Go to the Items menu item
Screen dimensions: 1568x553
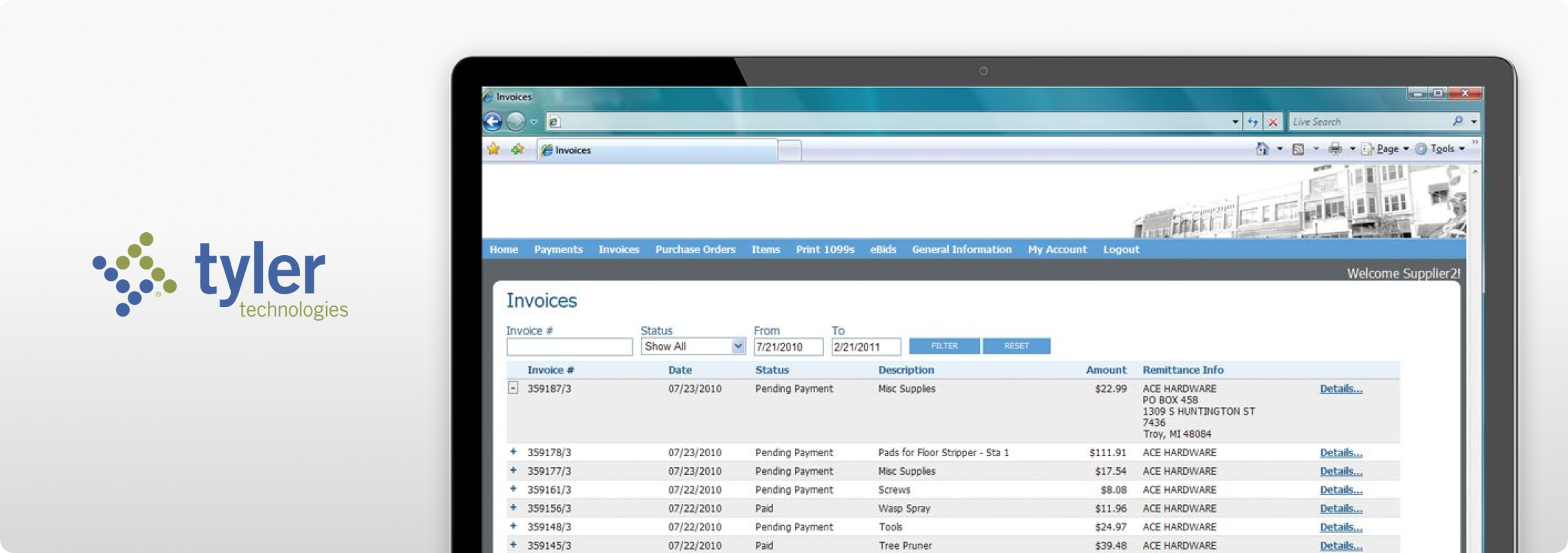pos(765,250)
